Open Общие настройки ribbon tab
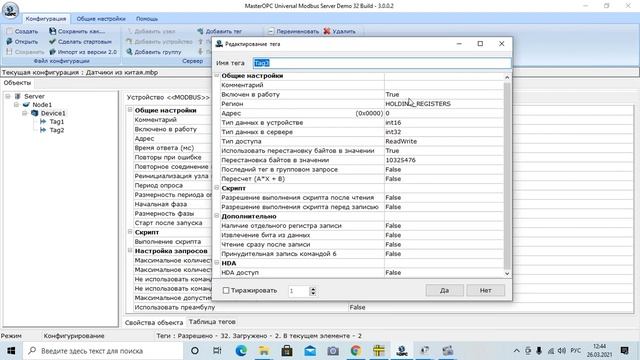Viewport: 640px width, 360px height. 101,19
